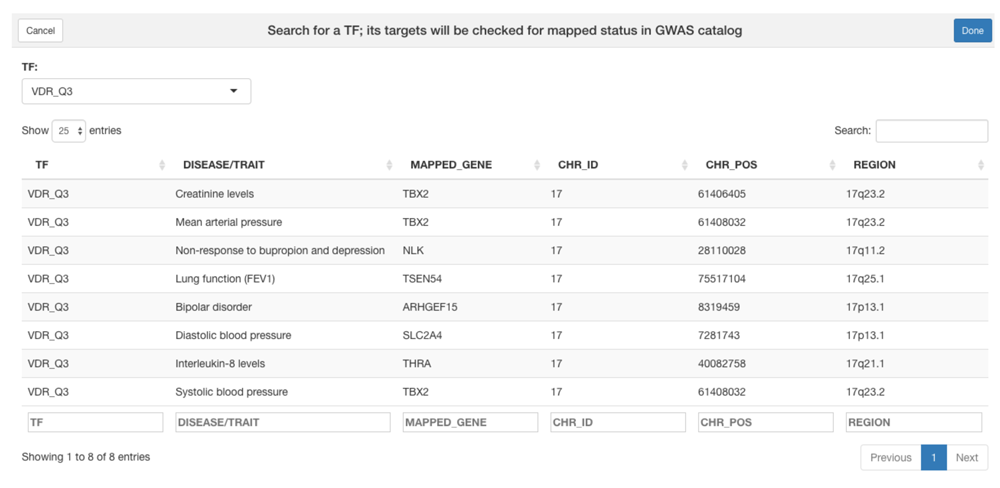Open the VDR_Q3 TF dropdown
The image size is (1000, 488).
tap(136, 91)
